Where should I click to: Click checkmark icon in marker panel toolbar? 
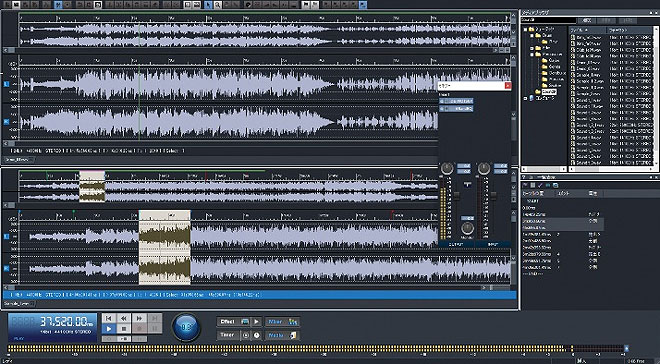pyautogui.click(x=540, y=185)
